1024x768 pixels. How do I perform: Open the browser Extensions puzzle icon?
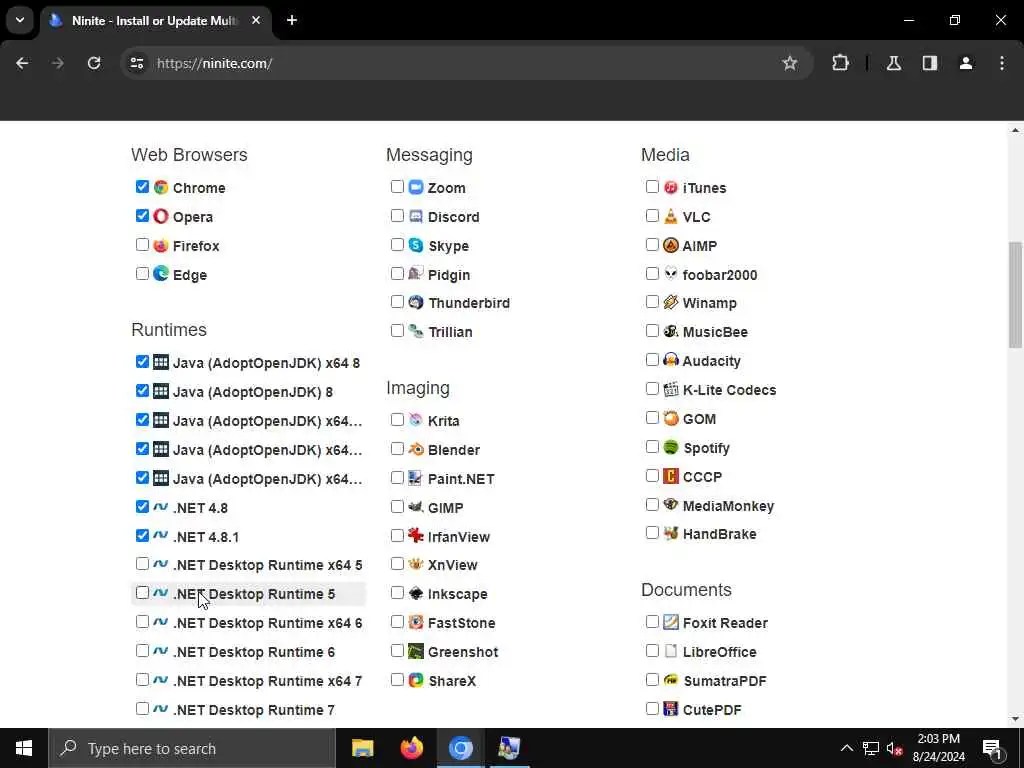coord(840,63)
